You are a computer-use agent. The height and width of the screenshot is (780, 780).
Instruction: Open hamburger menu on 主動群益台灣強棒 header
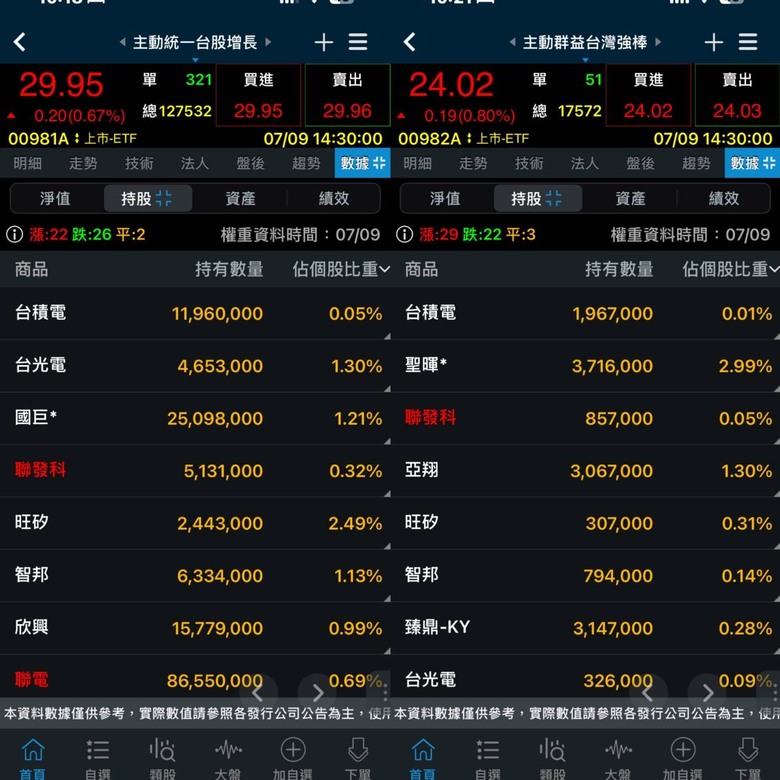748,42
